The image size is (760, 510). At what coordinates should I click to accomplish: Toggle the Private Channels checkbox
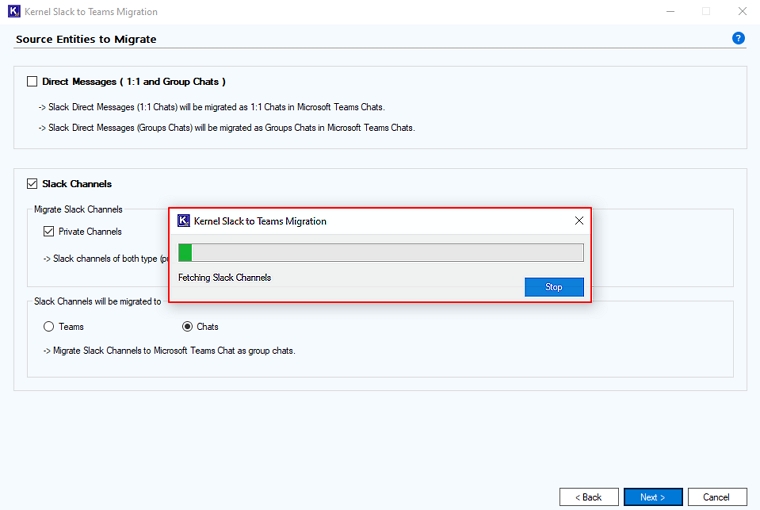48,231
